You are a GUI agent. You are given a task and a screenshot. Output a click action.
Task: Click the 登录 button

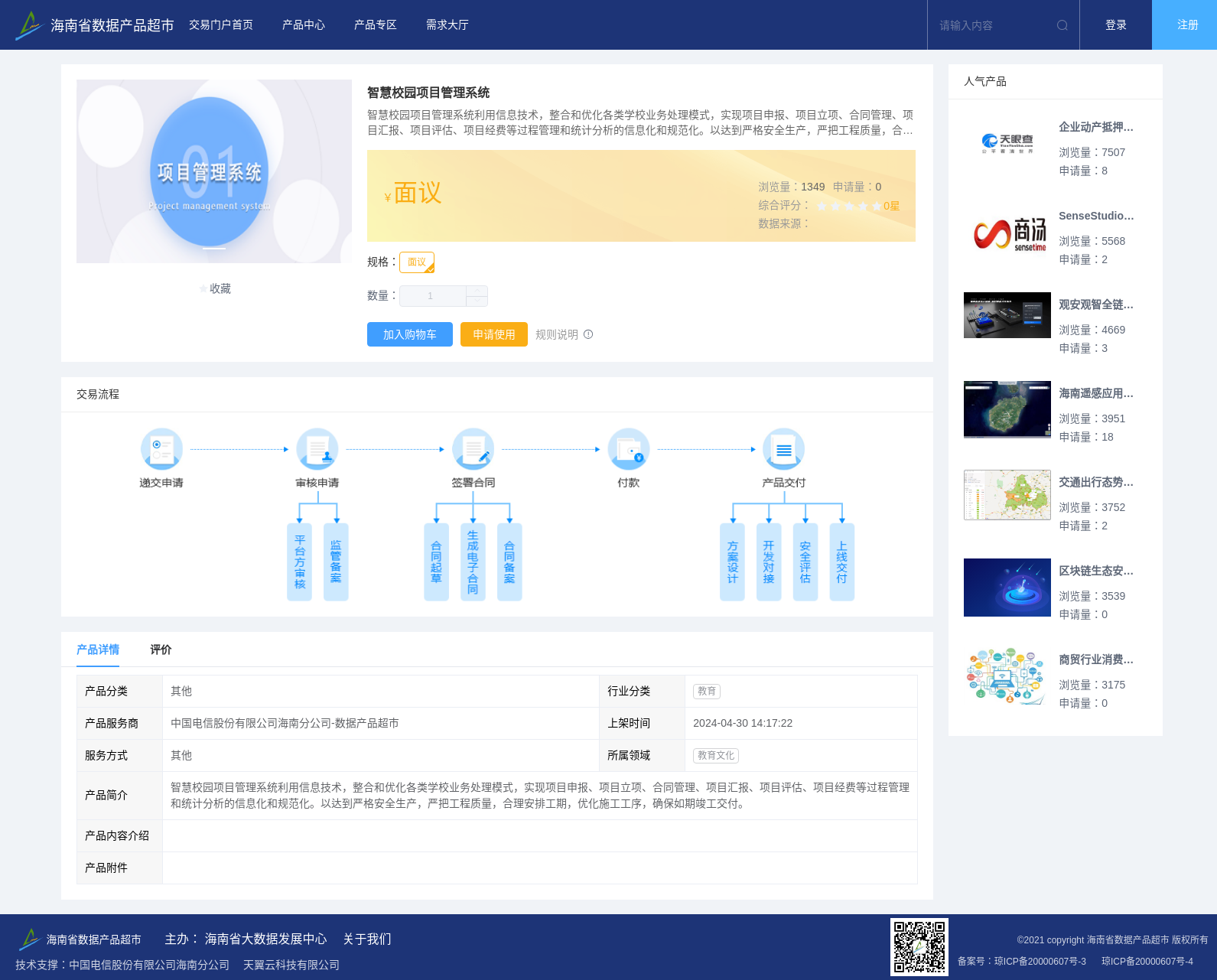coord(1116,25)
